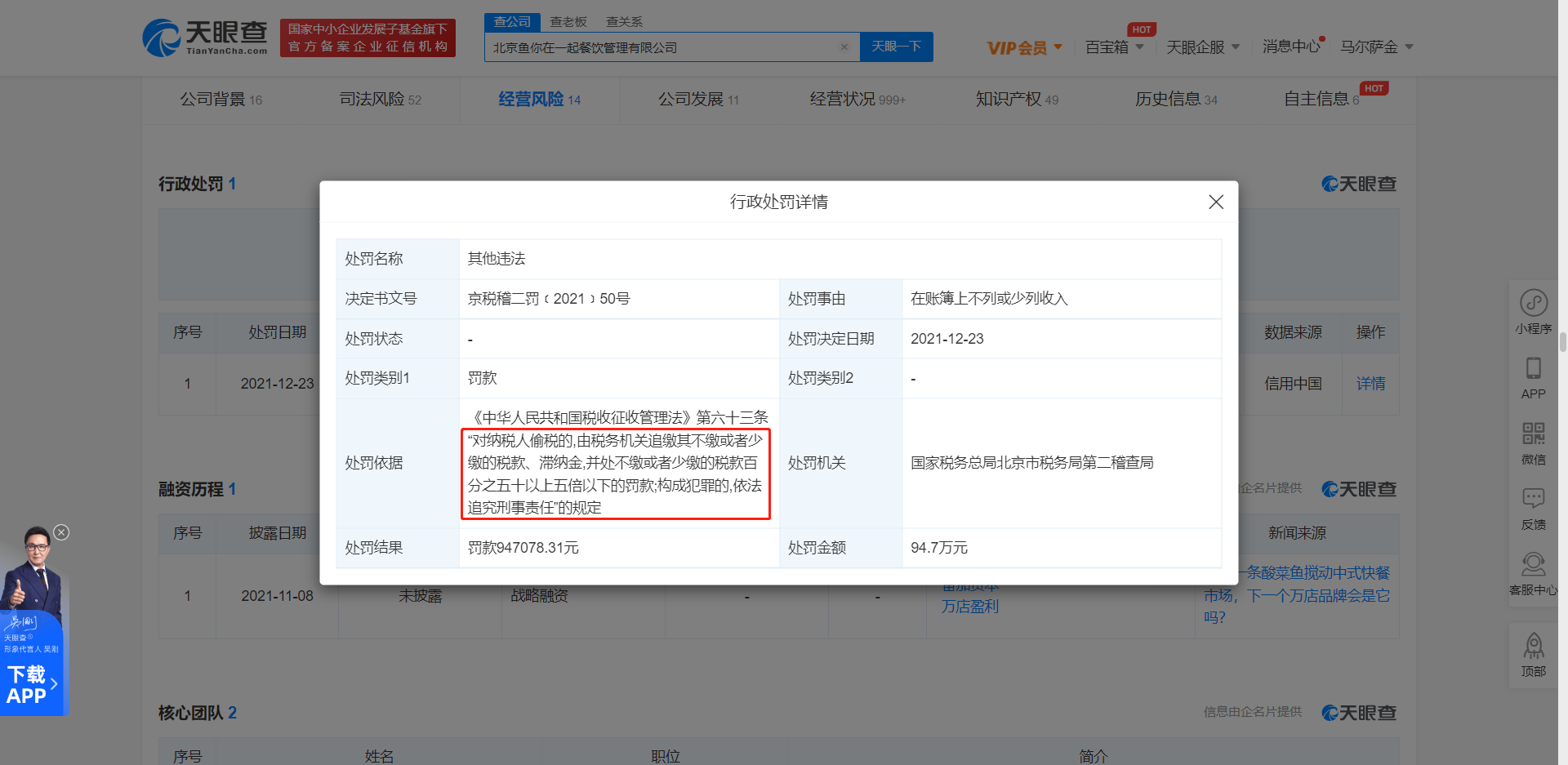Close the floating 下载APP promo

pos(61,532)
